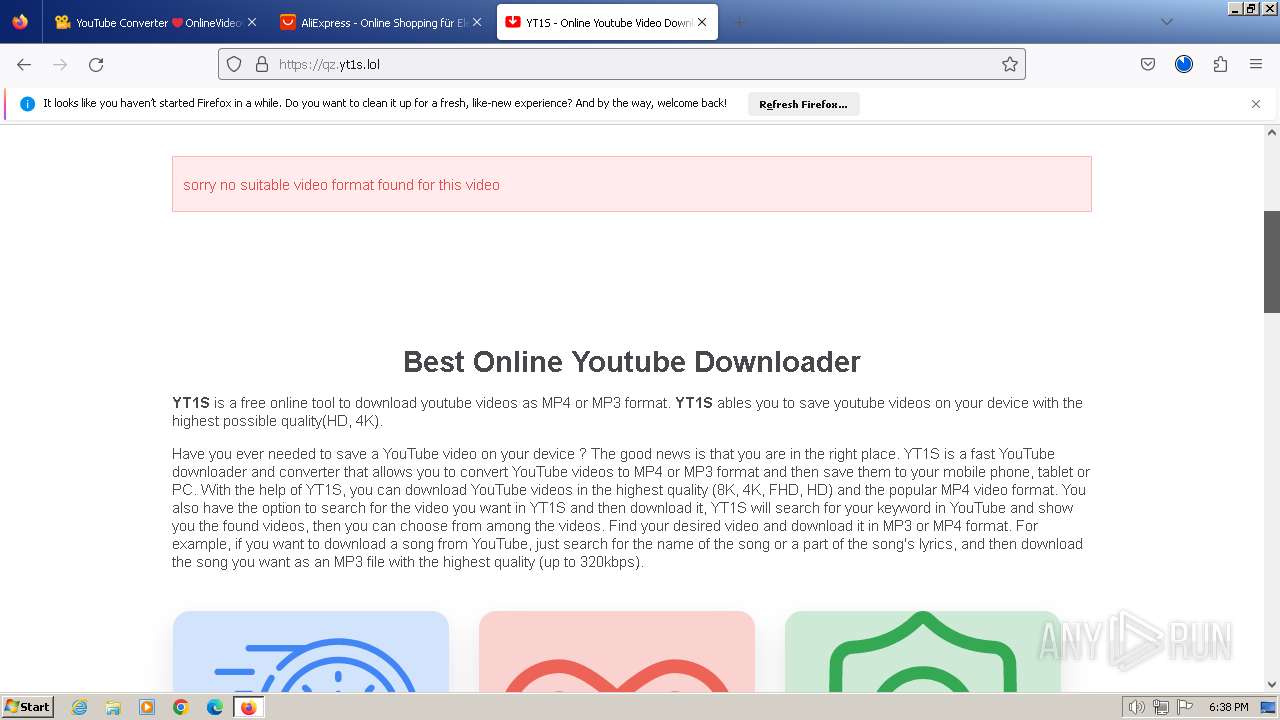Open the volume speaker tray icon
The image size is (1280, 720).
[x=1137, y=707]
